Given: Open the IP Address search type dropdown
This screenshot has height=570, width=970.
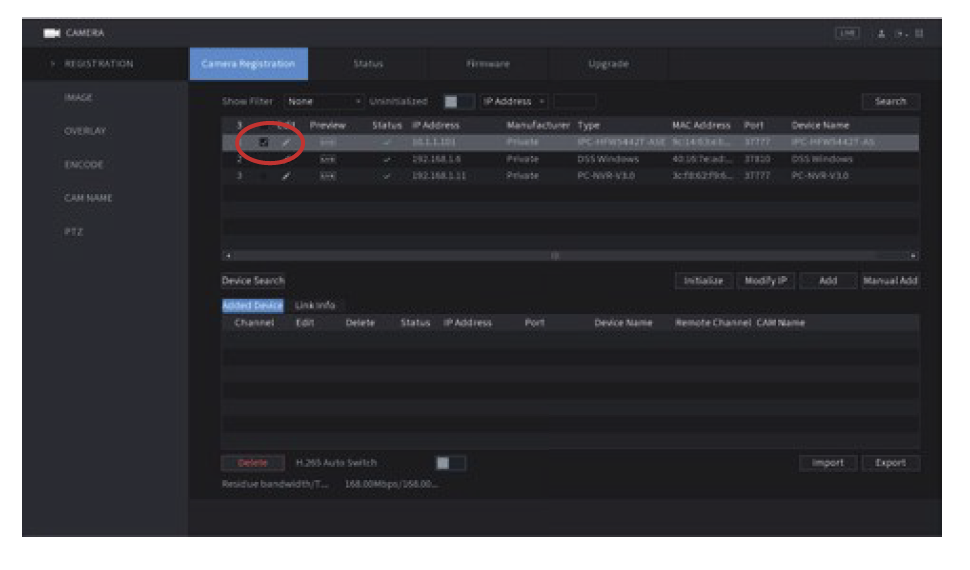Looking at the screenshot, I should pyautogui.click(x=515, y=101).
